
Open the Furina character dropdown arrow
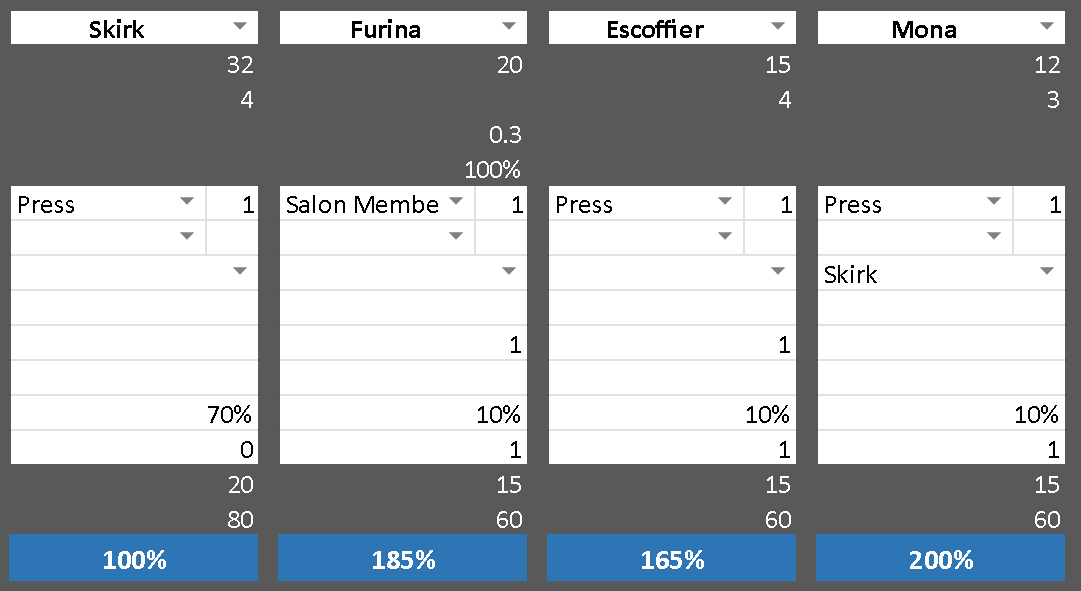click(509, 27)
